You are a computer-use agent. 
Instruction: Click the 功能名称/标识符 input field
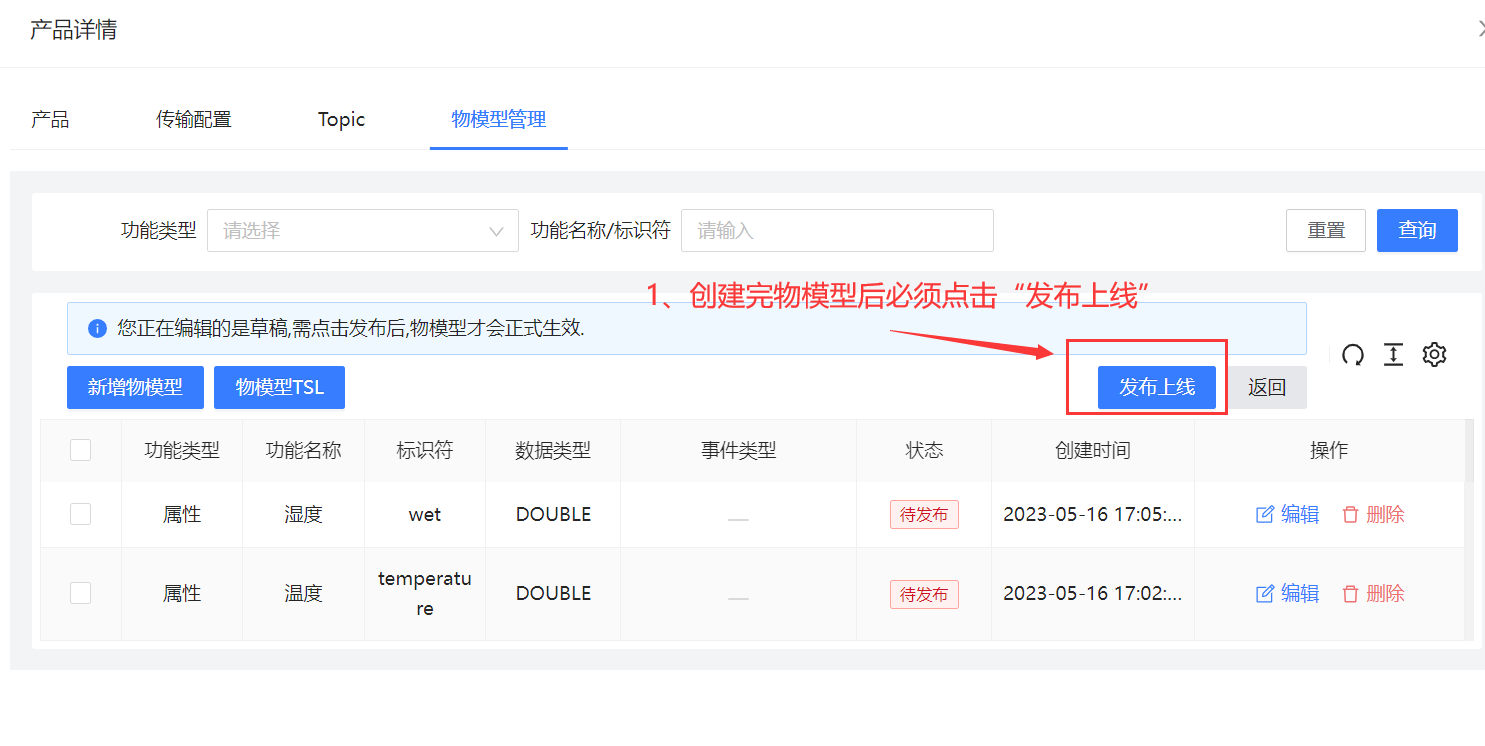(836, 231)
